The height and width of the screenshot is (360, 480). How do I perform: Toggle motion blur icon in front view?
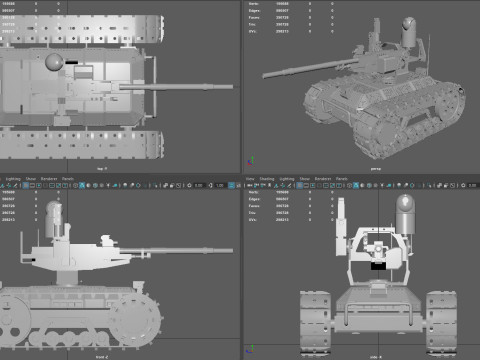(x=132, y=185)
